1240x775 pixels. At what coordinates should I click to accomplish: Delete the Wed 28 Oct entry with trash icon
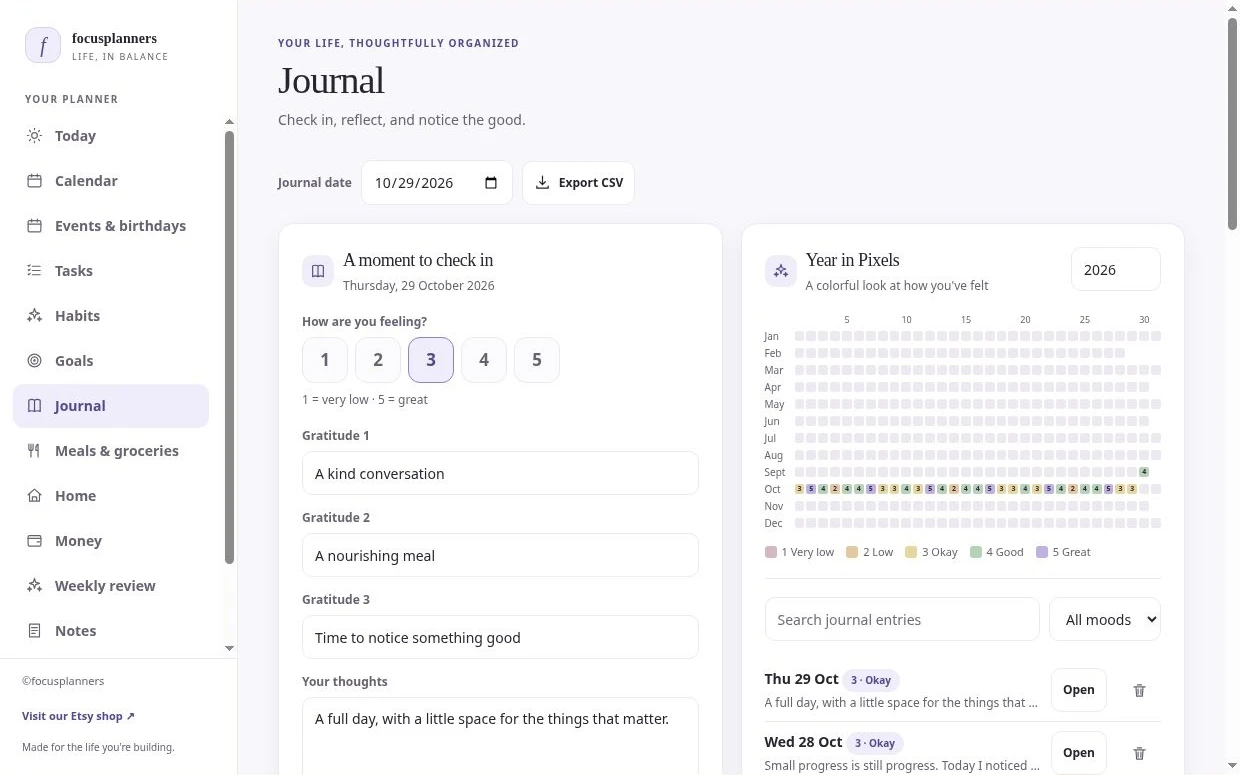1139,753
